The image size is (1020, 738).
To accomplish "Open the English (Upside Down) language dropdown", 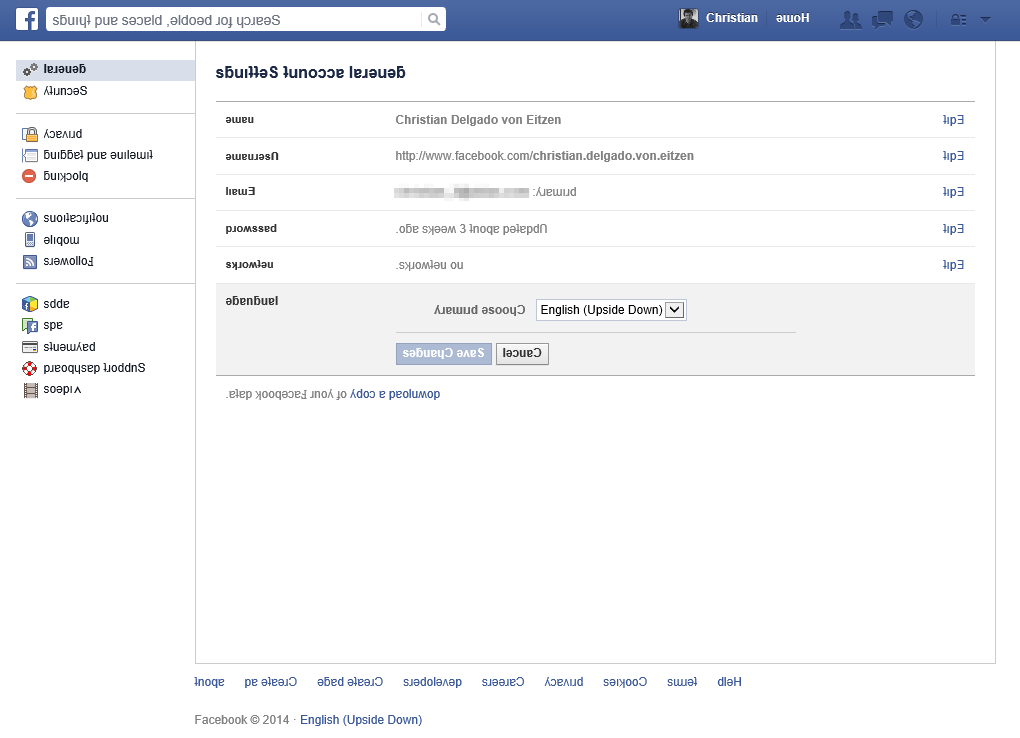I will click(x=611, y=310).
